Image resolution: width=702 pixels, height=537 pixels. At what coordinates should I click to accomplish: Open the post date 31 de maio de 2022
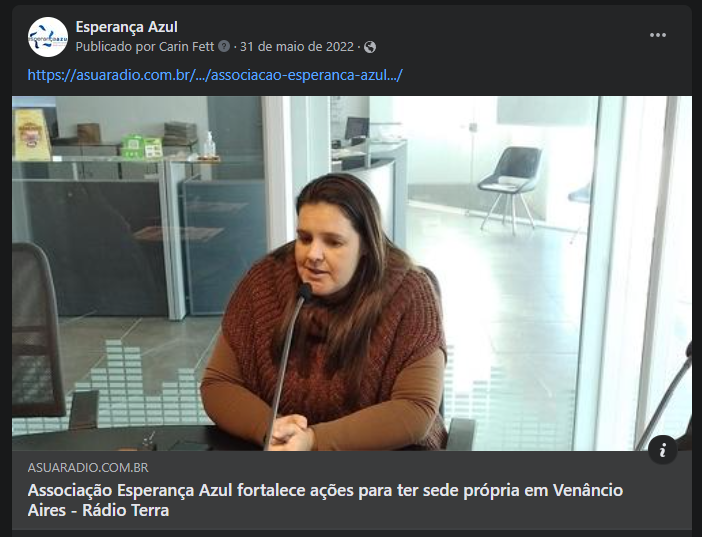tap(297, 47)
